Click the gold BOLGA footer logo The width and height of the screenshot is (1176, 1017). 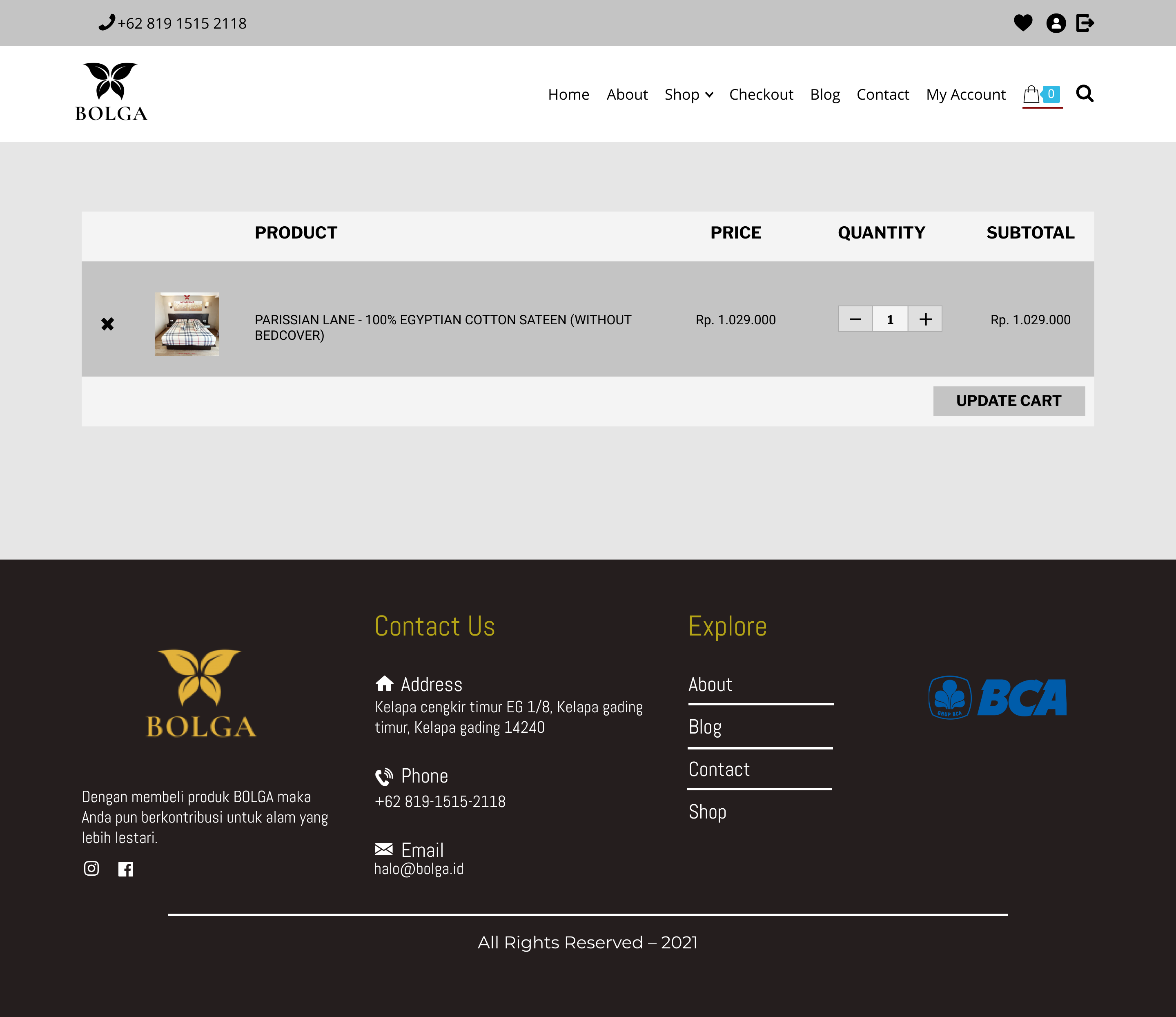coord(201,693)
